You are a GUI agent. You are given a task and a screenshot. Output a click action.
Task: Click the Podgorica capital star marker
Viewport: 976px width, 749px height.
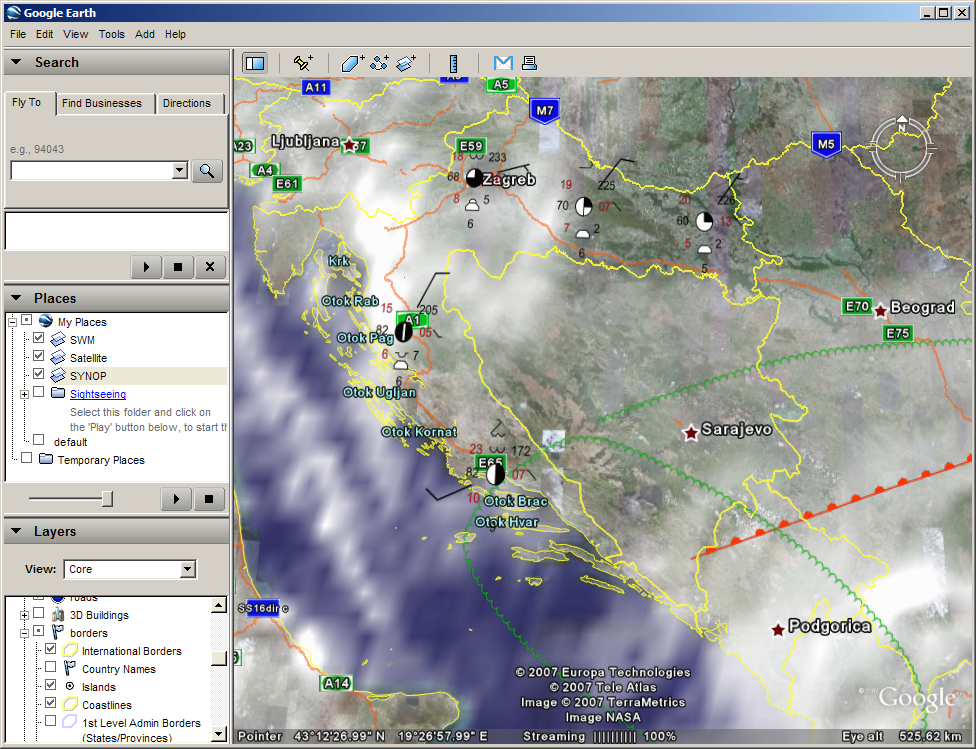[777, 630]
